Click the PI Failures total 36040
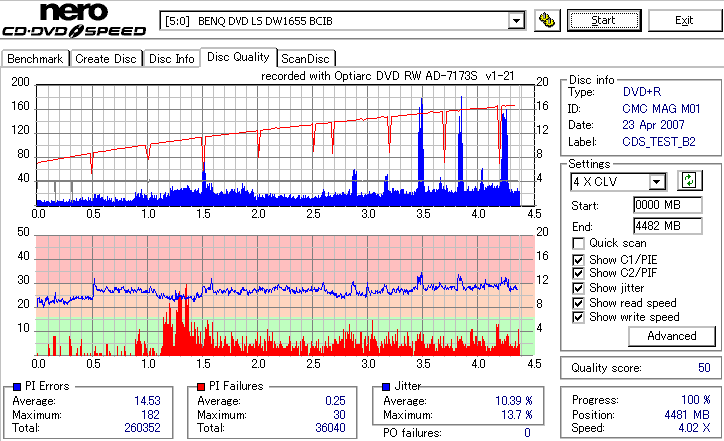Screen dimensions: 724x441 coord(330,428)
